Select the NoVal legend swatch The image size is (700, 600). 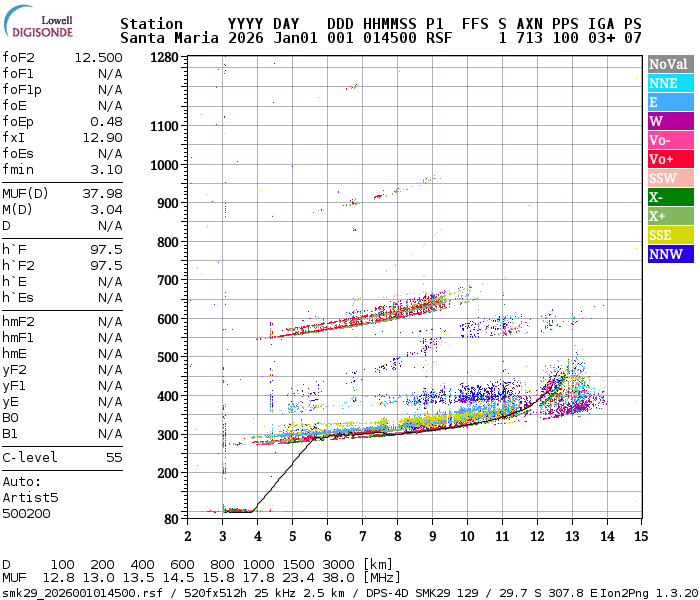(671, 64)
